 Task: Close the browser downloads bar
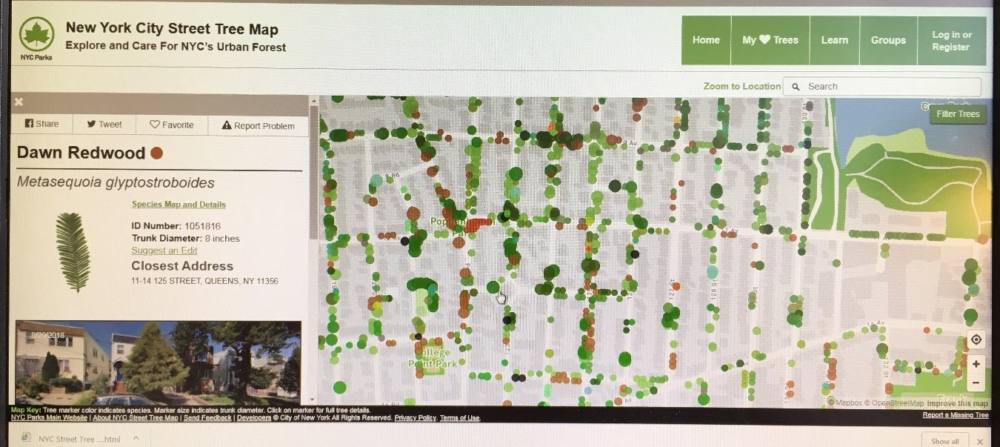tap(980, 441)
